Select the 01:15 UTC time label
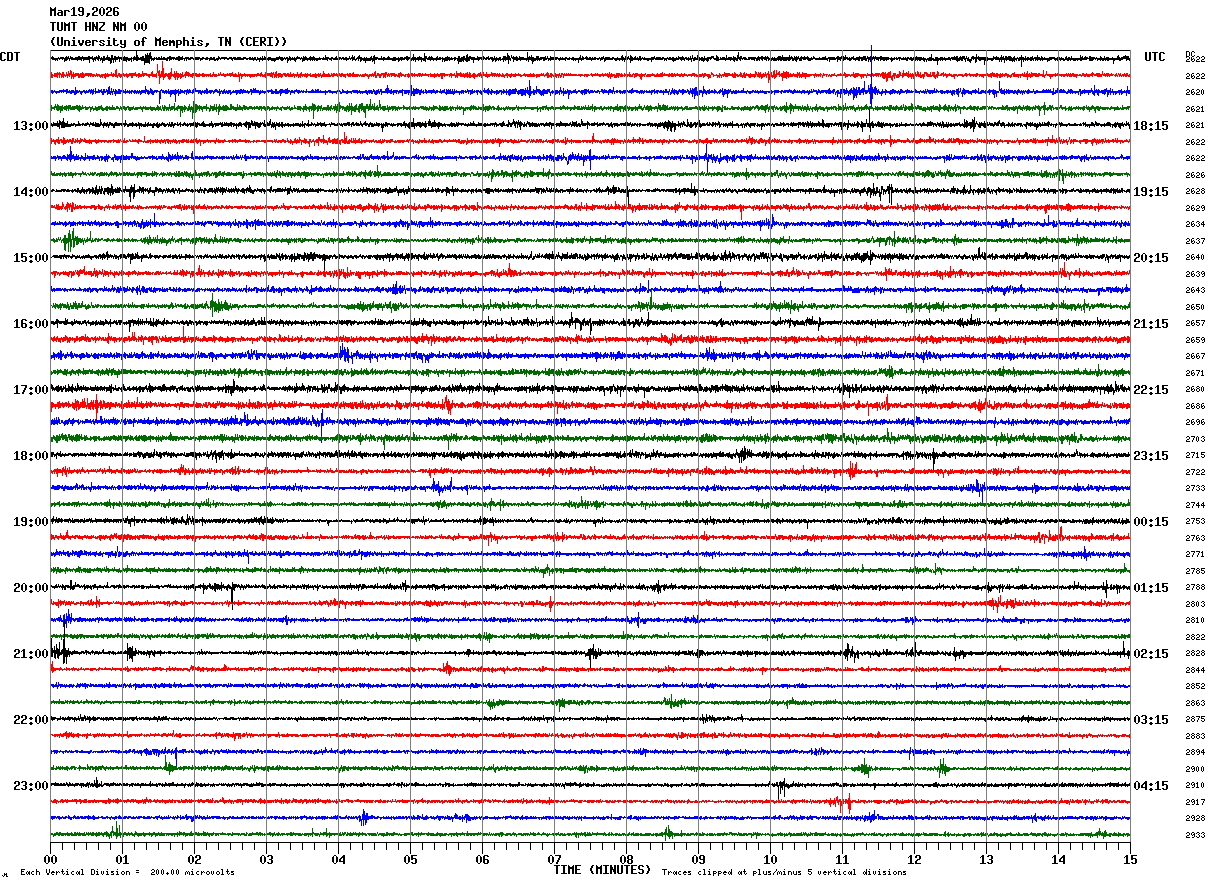 coord(1151,588)
